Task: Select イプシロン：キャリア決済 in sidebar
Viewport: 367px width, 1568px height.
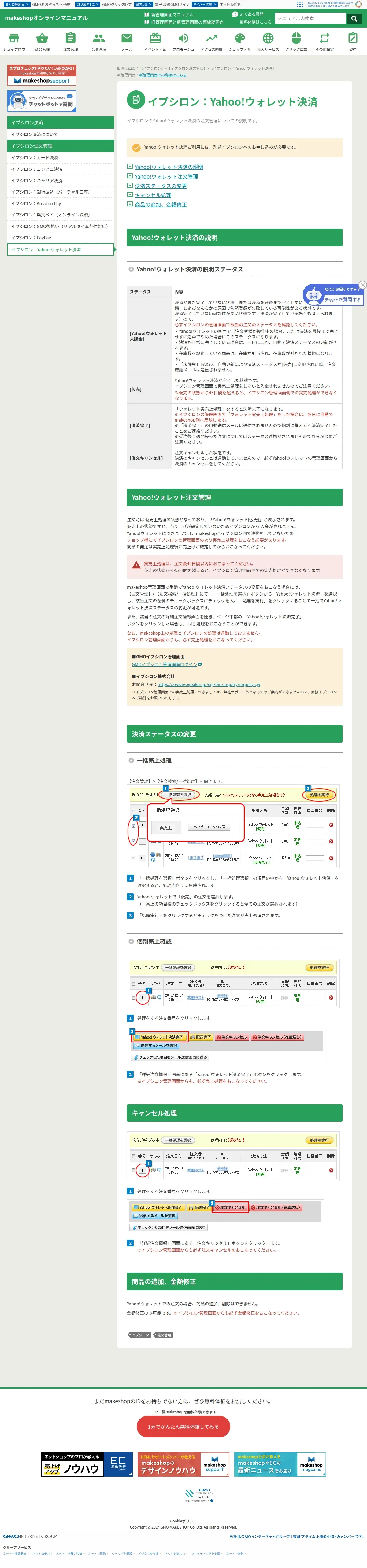Action: 61,181
